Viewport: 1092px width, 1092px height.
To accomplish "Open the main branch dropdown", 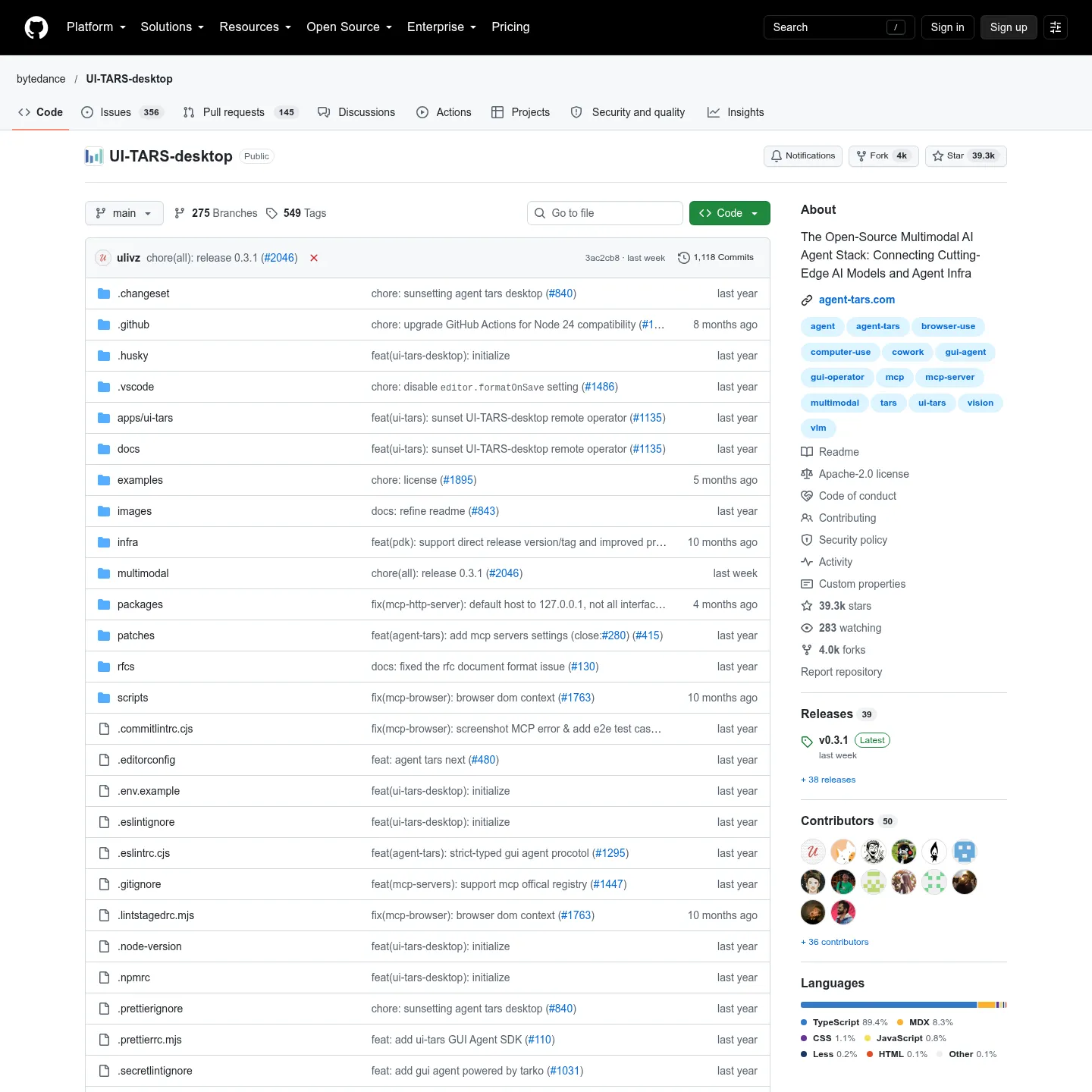I will point(124,213).
